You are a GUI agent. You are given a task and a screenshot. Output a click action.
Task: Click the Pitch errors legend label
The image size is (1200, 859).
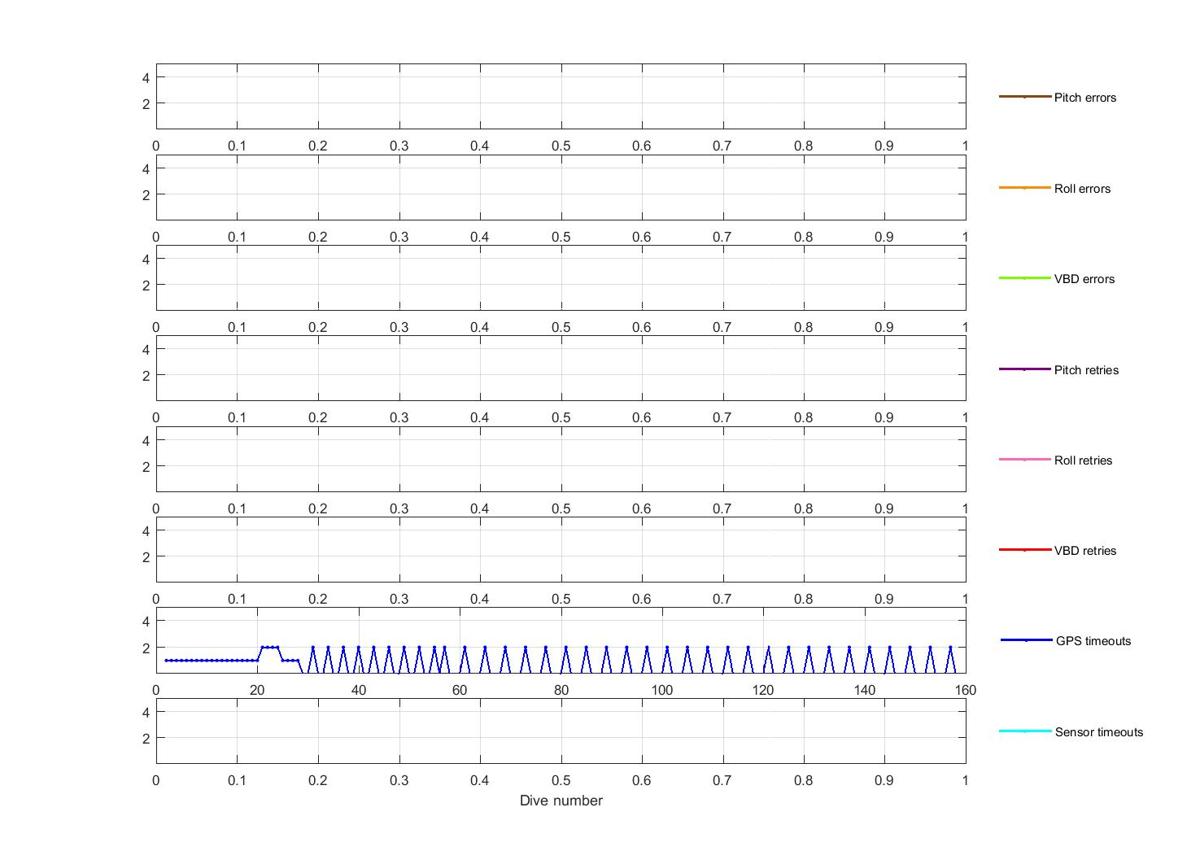(x=1085, y=98)
